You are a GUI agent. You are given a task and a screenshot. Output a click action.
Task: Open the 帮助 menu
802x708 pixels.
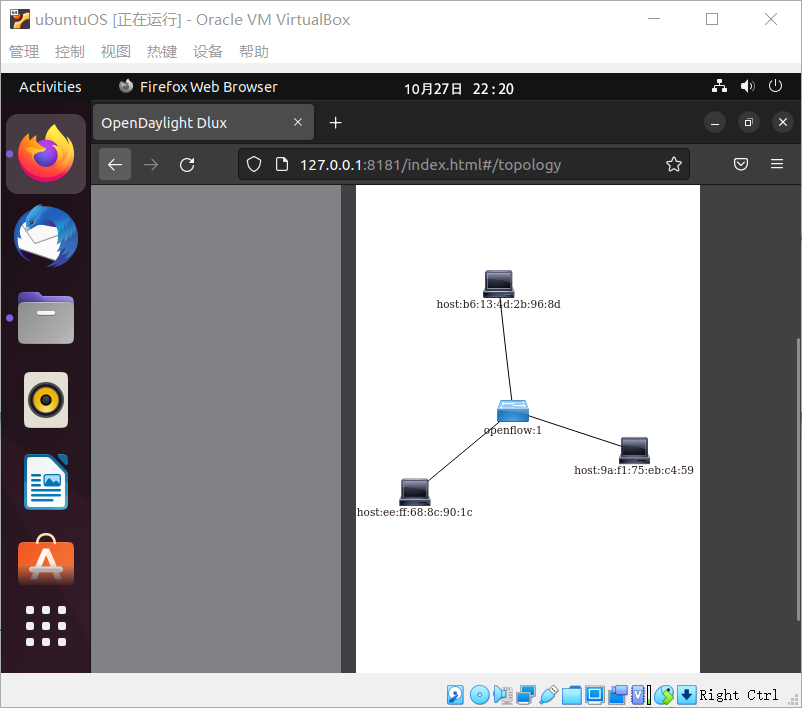click(x=254, y=52)
